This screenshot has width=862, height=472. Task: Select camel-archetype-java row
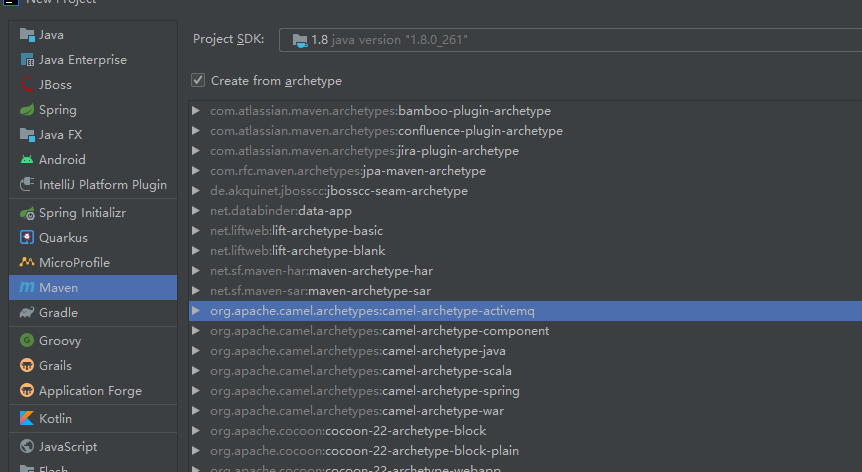(526, 350)
